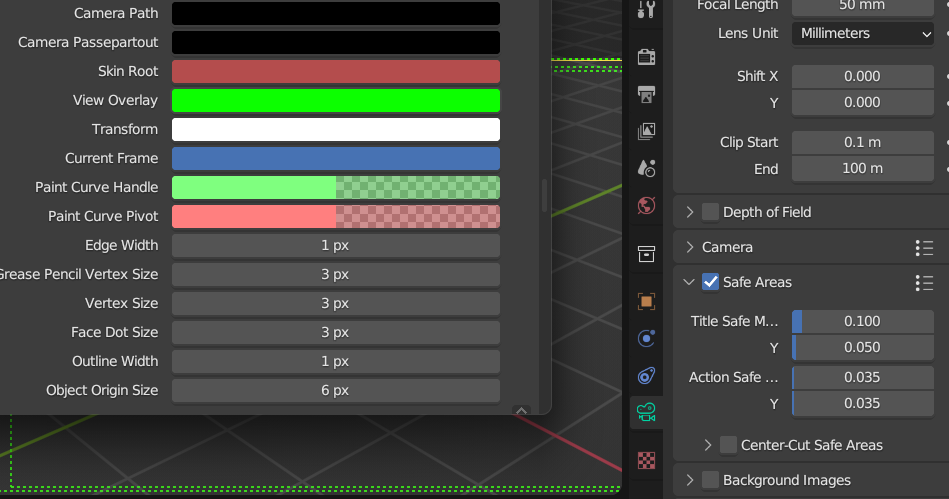Open the Collection properties tab
949x499 pixels.
(646, 254)
